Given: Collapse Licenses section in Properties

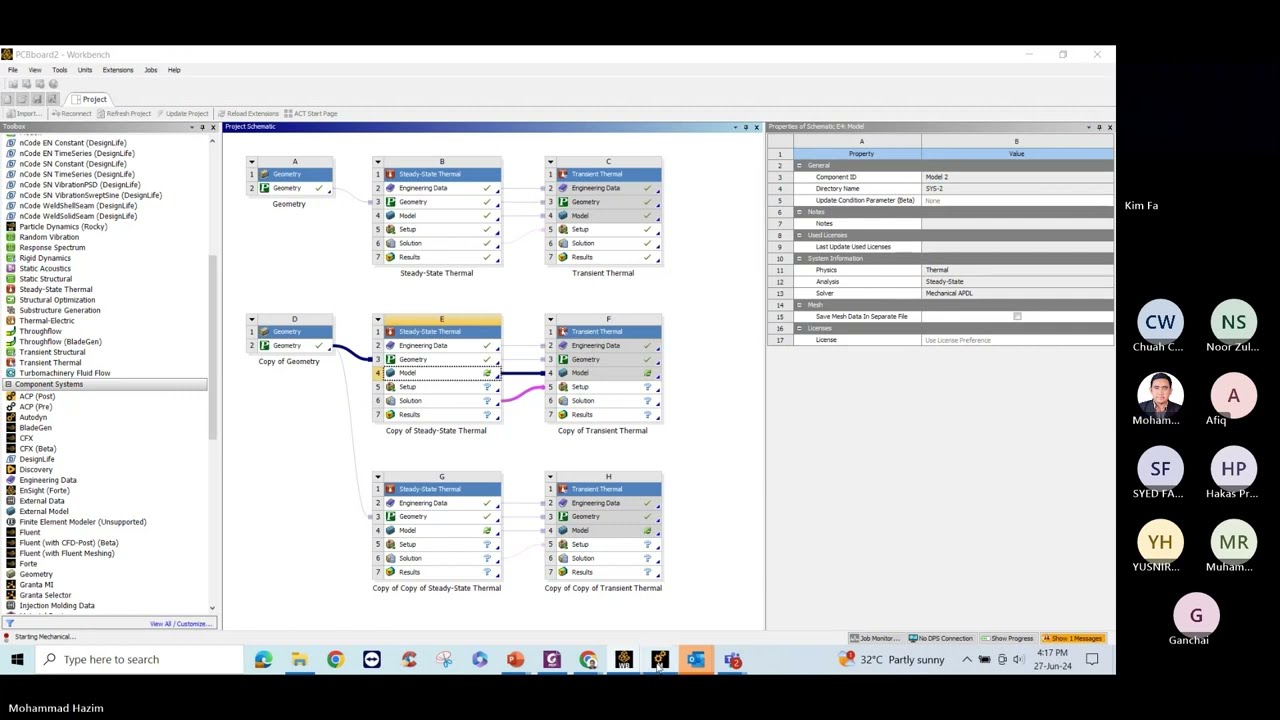Looking at the screenshot, I should (799, 328).
